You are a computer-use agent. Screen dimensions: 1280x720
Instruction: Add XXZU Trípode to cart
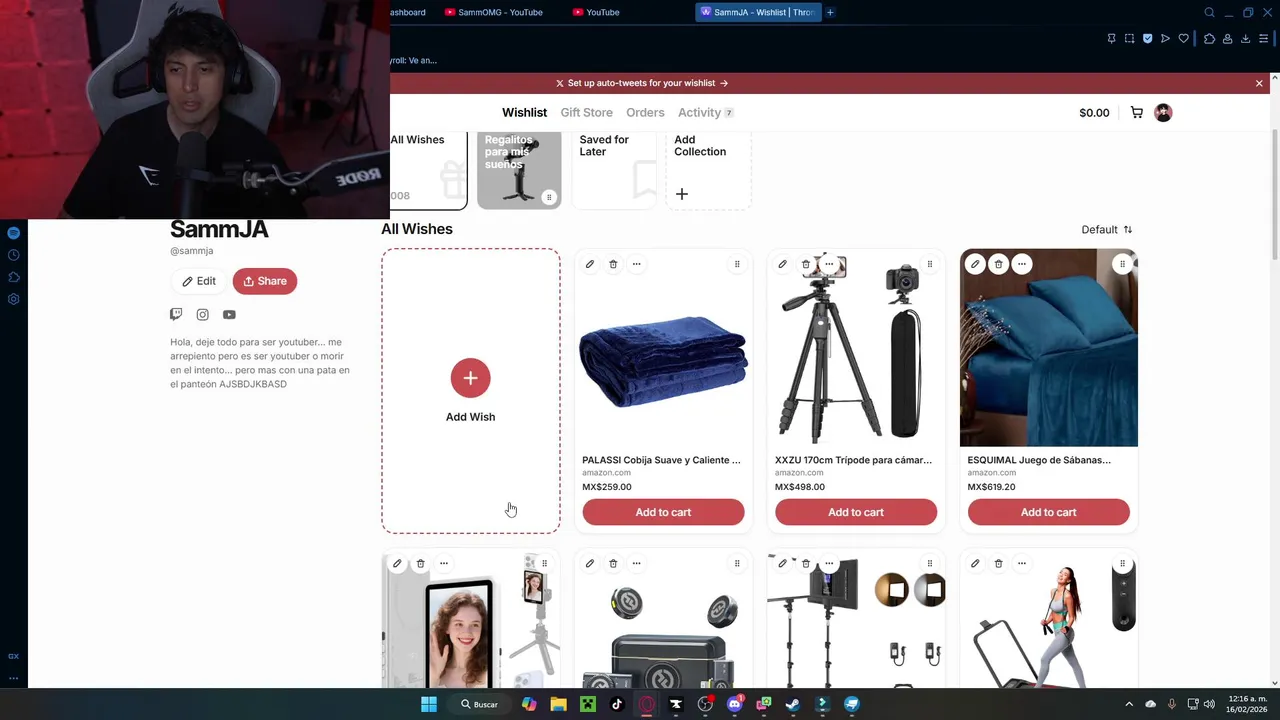(856, 512)
